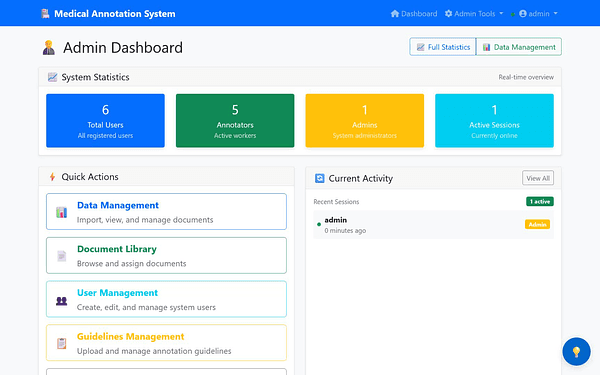Viewport: 600px width, 375px height.
Task: Click the '1 active' sessions badge
Action: coord(540,201)
